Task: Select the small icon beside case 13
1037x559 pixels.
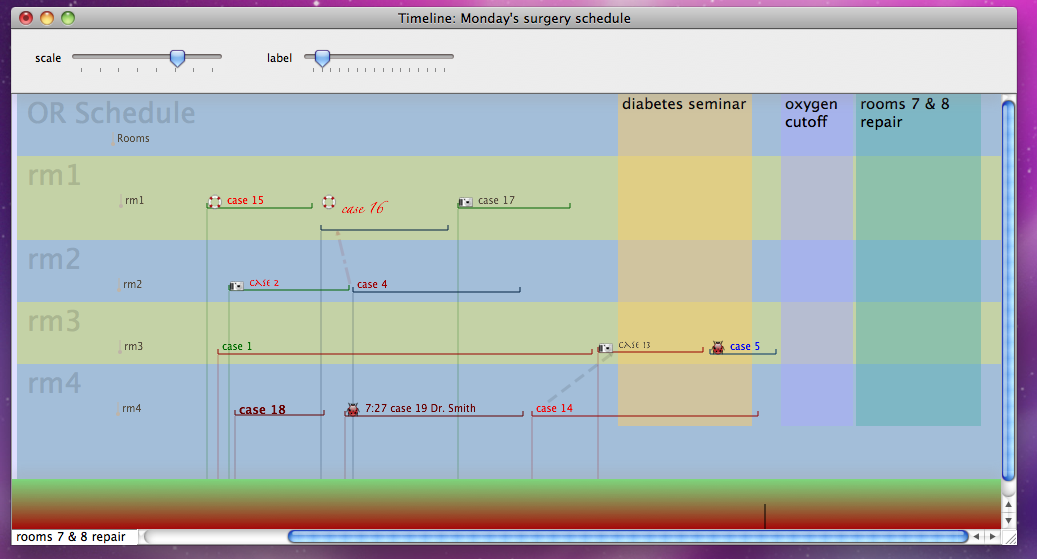Action: click(x=606, y=347)
